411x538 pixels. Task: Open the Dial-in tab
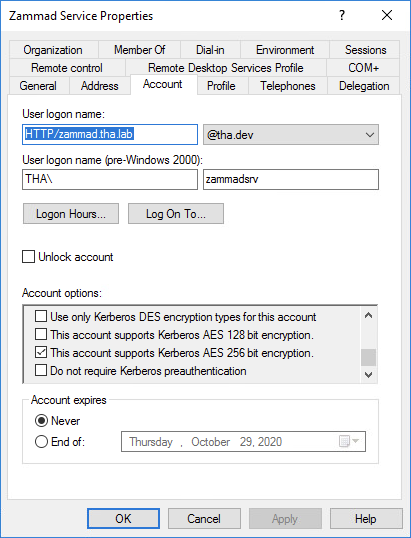point(210,50)
